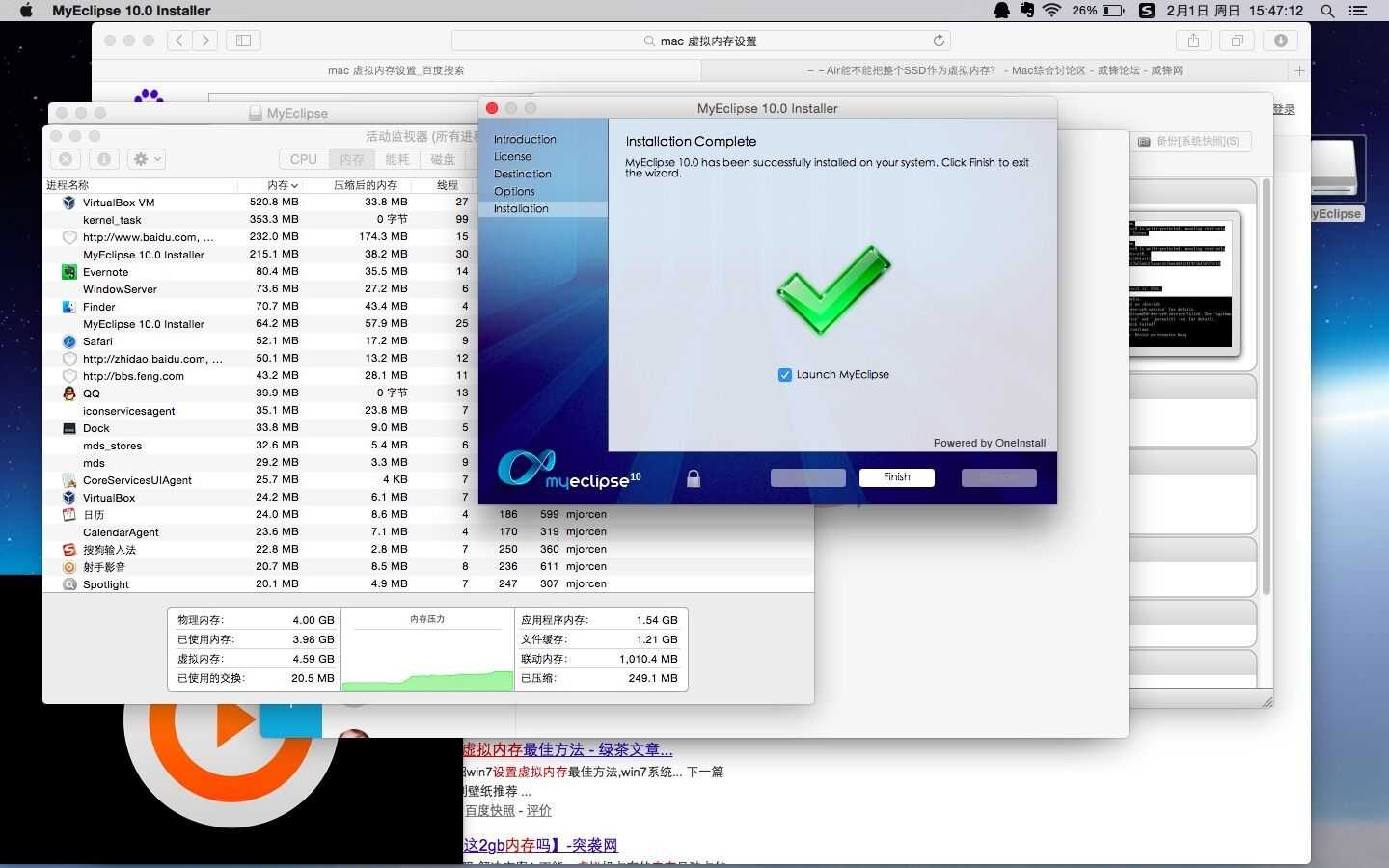
Task: Click the terminal snapshot thumbnail in VirtualBox
Action: [1184, 284]
